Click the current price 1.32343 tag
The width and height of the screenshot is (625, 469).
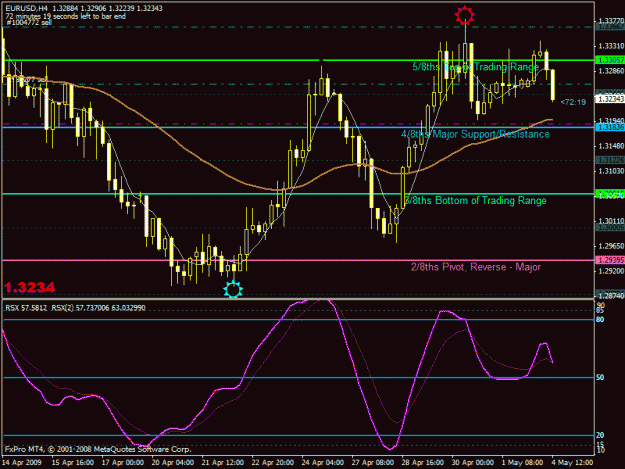tap(610, 98)
